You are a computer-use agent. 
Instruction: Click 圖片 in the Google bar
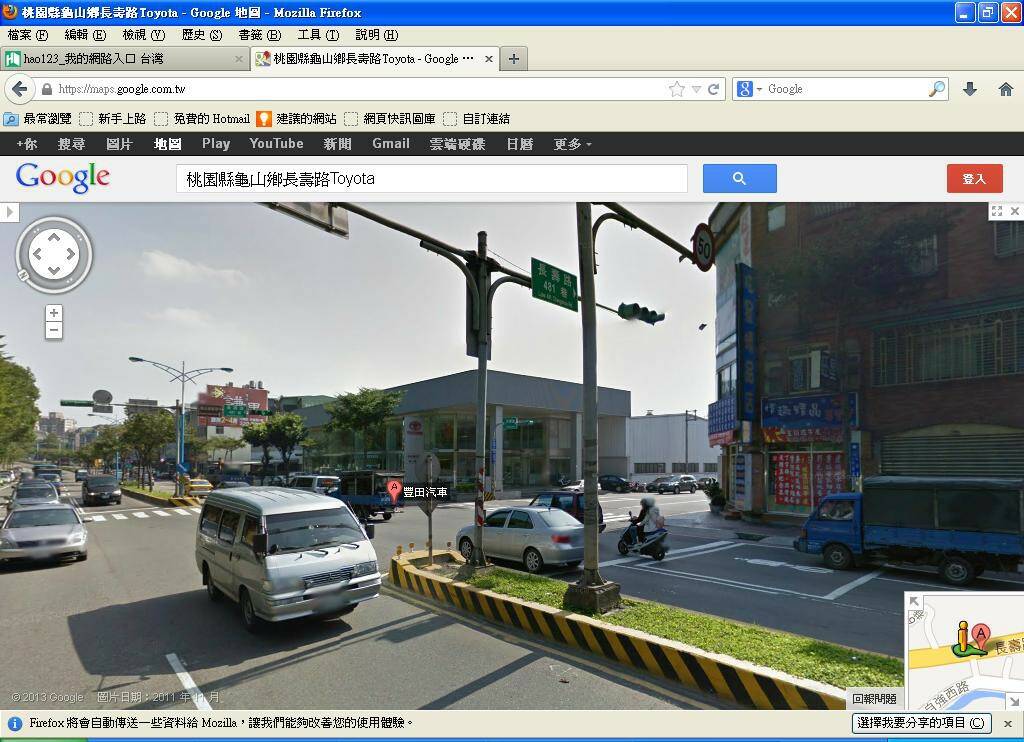120,144
